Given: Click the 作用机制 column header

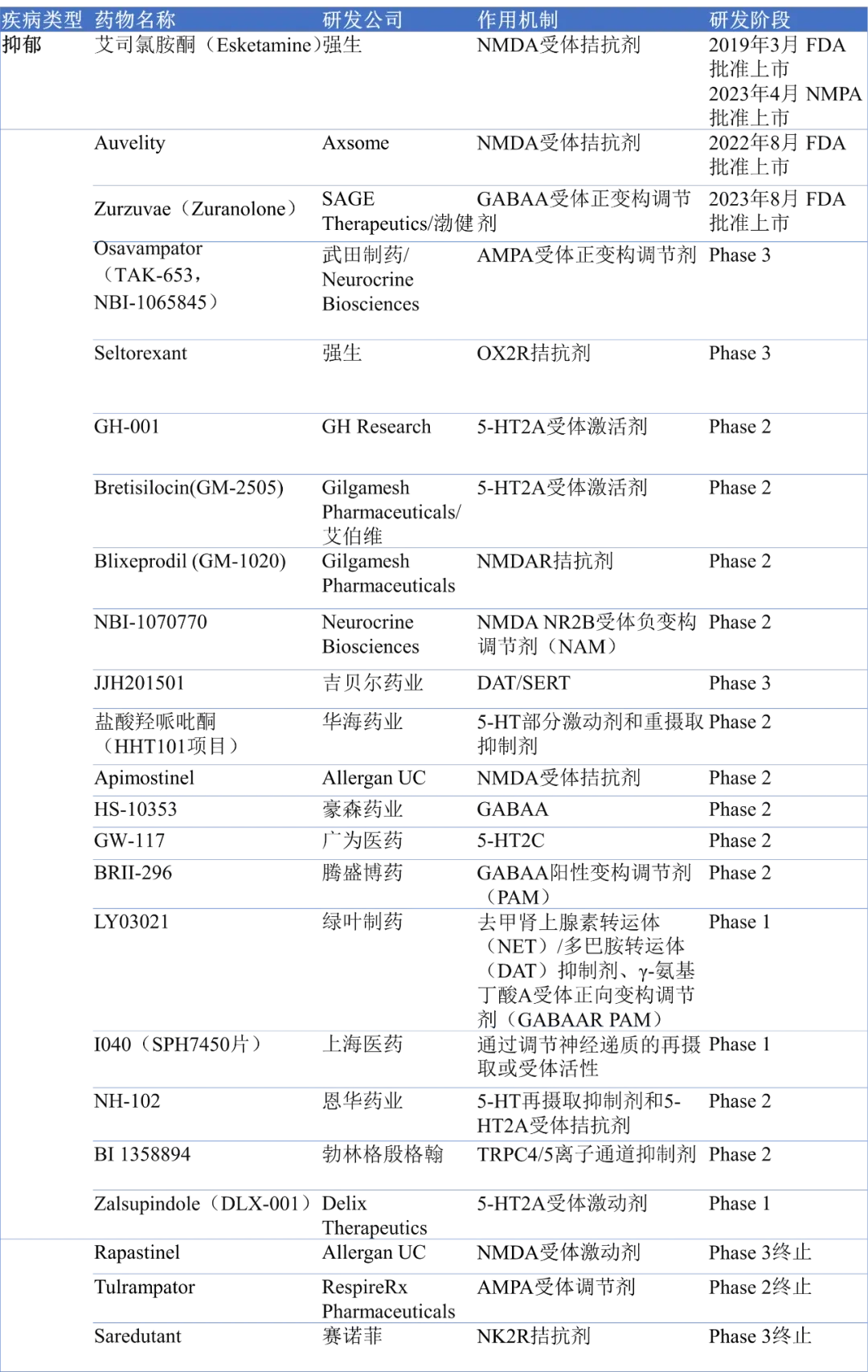Looking at the screenshot, I should coord(518,19).
